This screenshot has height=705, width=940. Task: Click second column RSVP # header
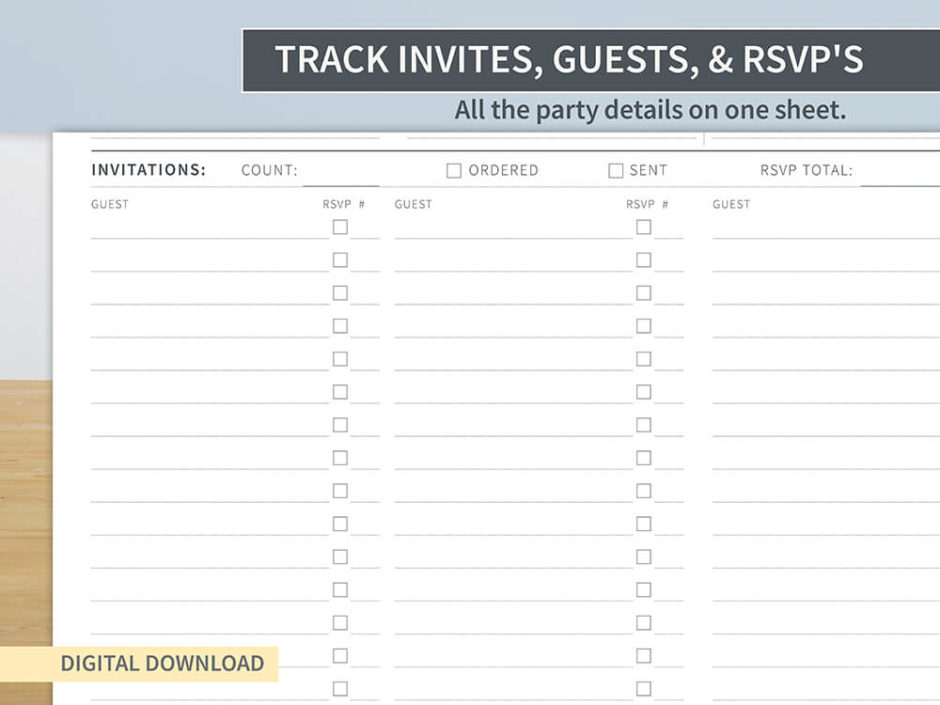point(647,204)
